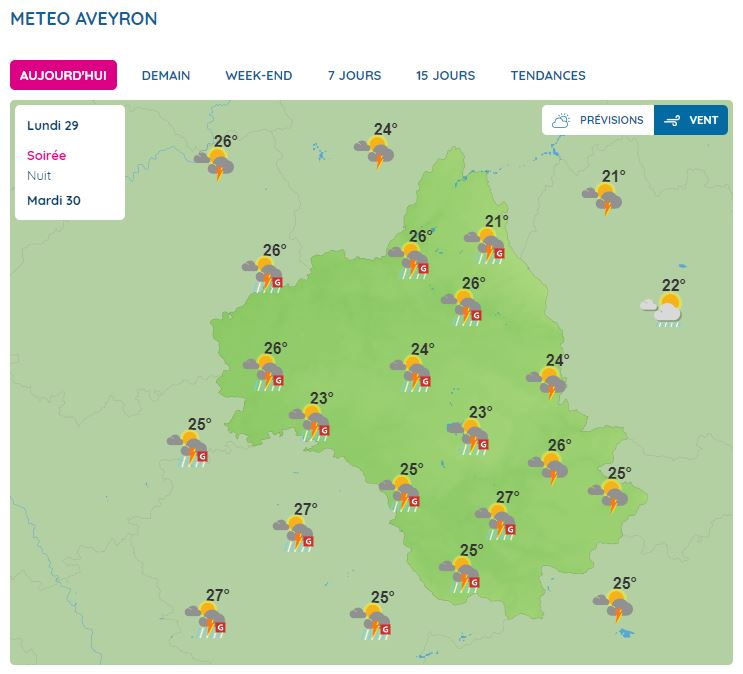Image resolution: width=743 pixels, height=674 pixels.
Task: Select the Soirée time period
Action: (46, 156)
